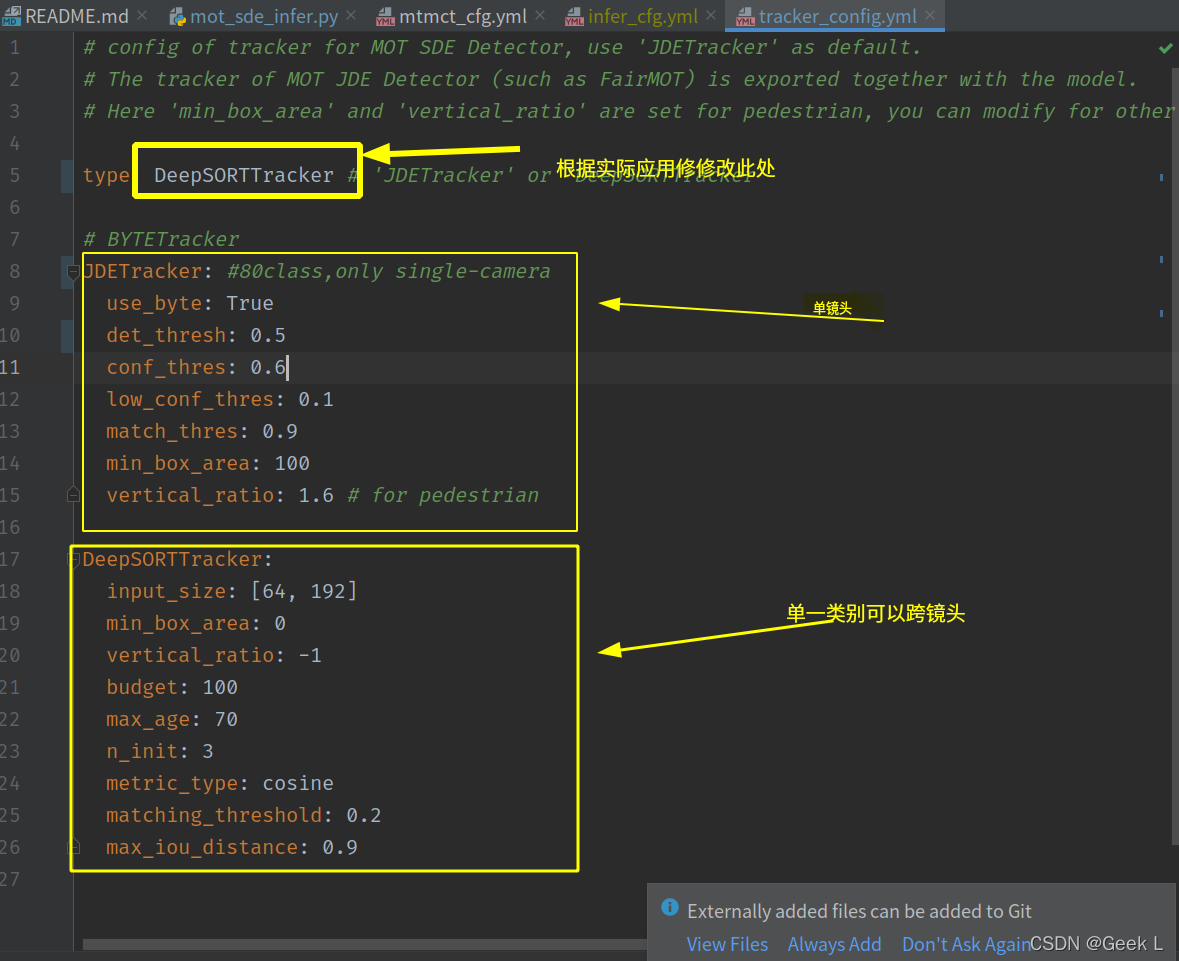Click on DeepSORTTracker value on type line
1179x961 pixels.
tap(244, 175)
